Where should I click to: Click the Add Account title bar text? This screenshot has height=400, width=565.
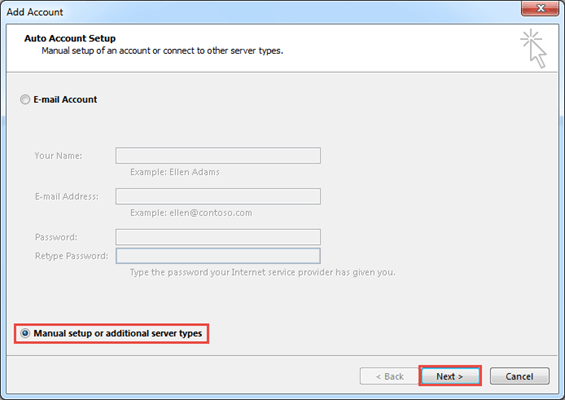click(x=35, y=12)
